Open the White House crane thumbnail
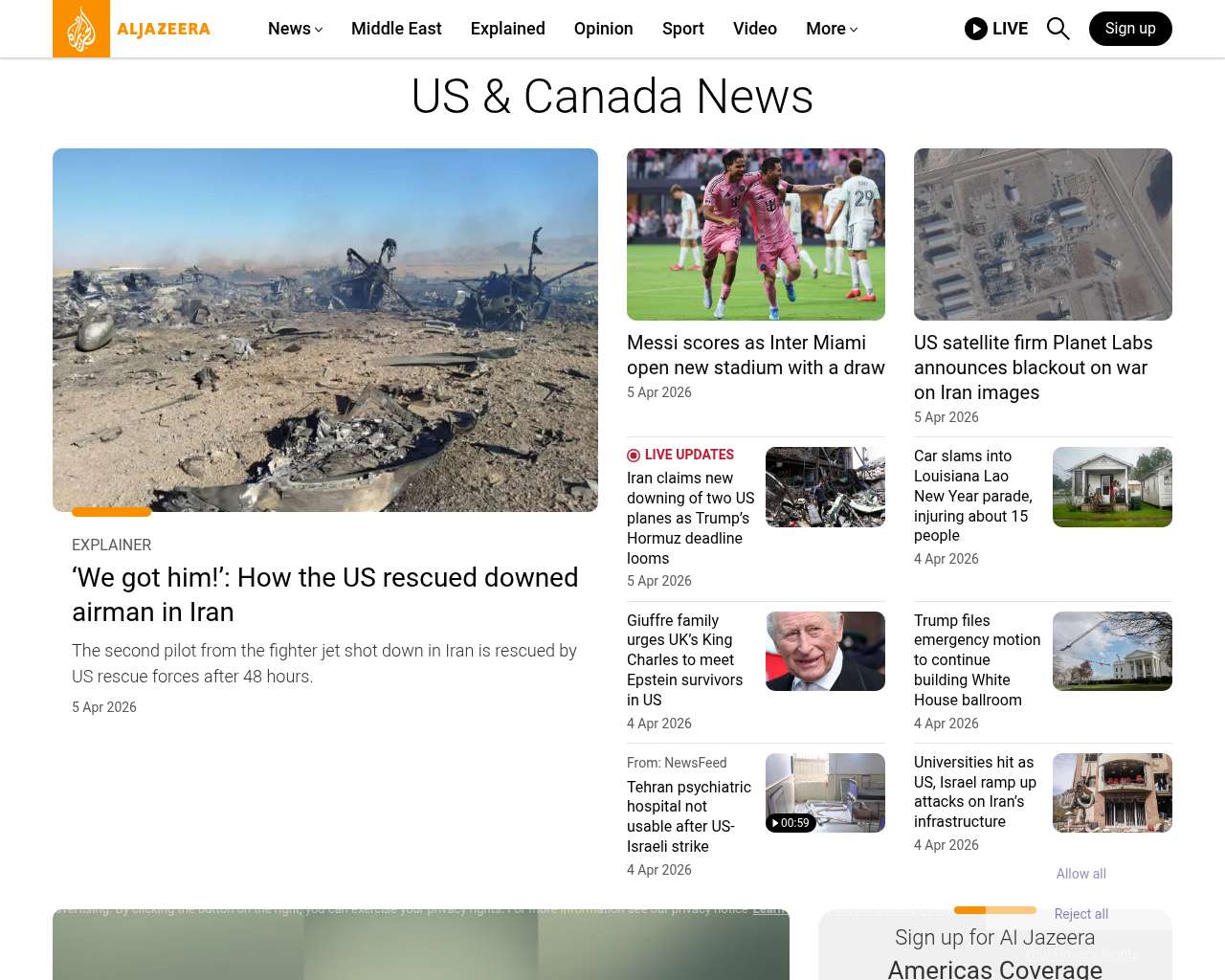The width and height of the screenshot is (1225, 980). tap(1112, 651)
